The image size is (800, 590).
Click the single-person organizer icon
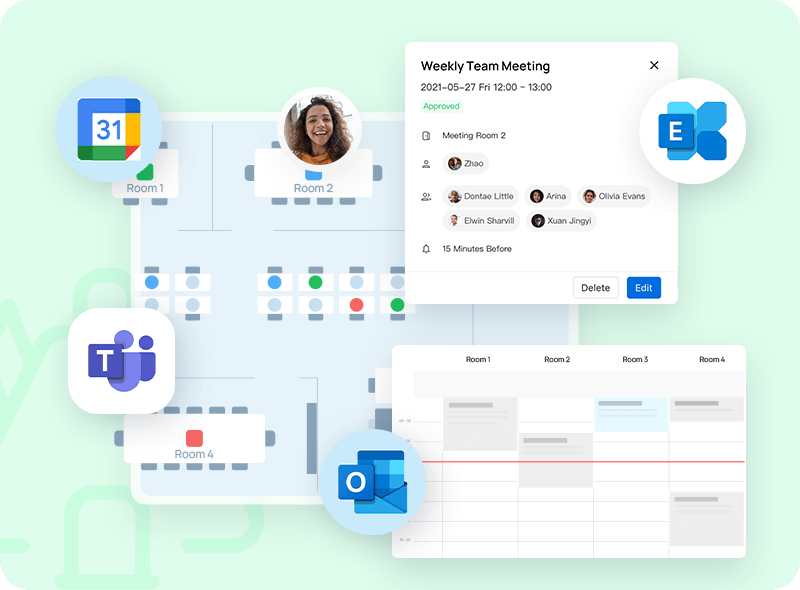coord(426,164)
